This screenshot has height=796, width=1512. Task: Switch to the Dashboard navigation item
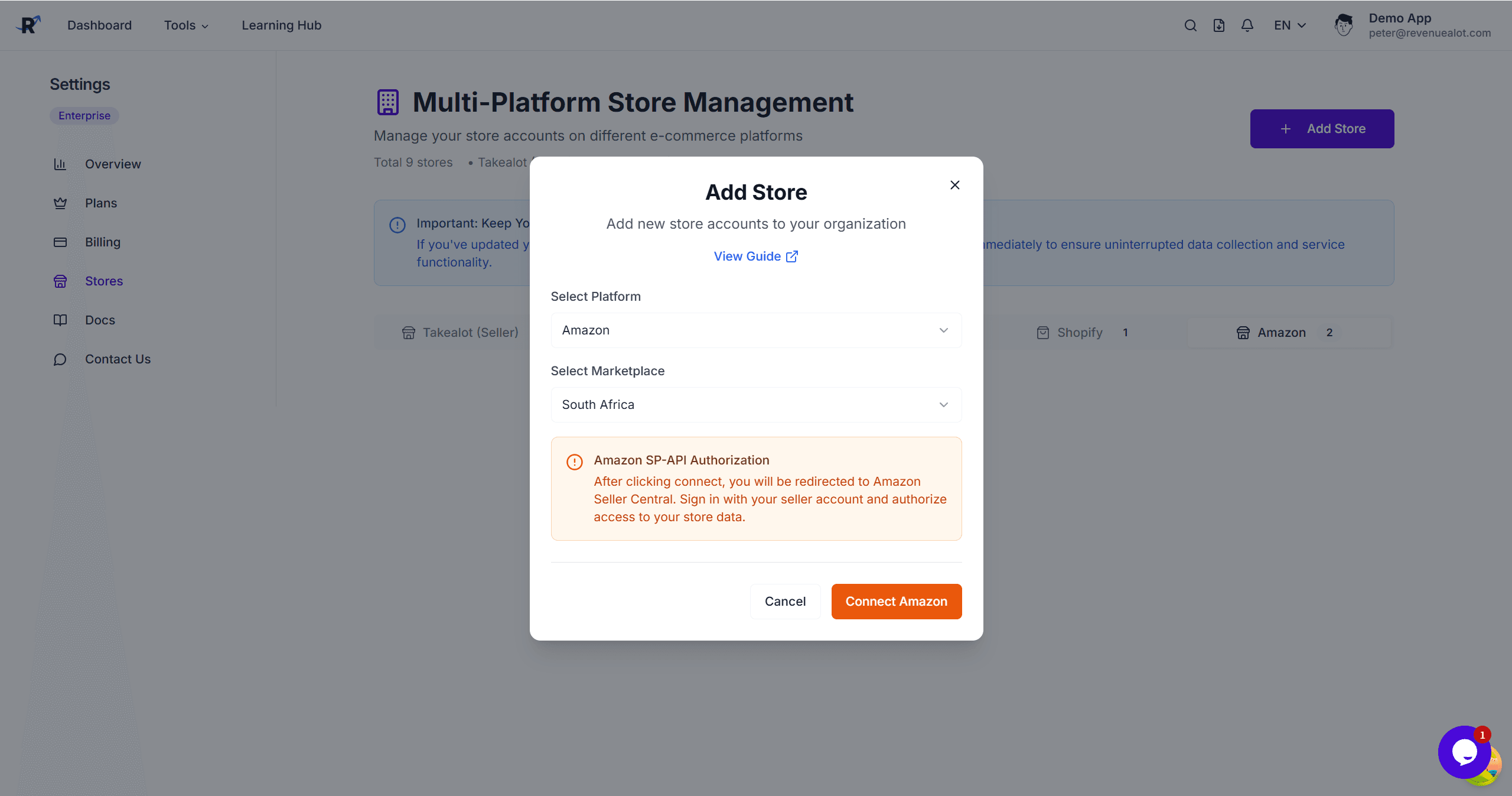[x=99, y=25]
